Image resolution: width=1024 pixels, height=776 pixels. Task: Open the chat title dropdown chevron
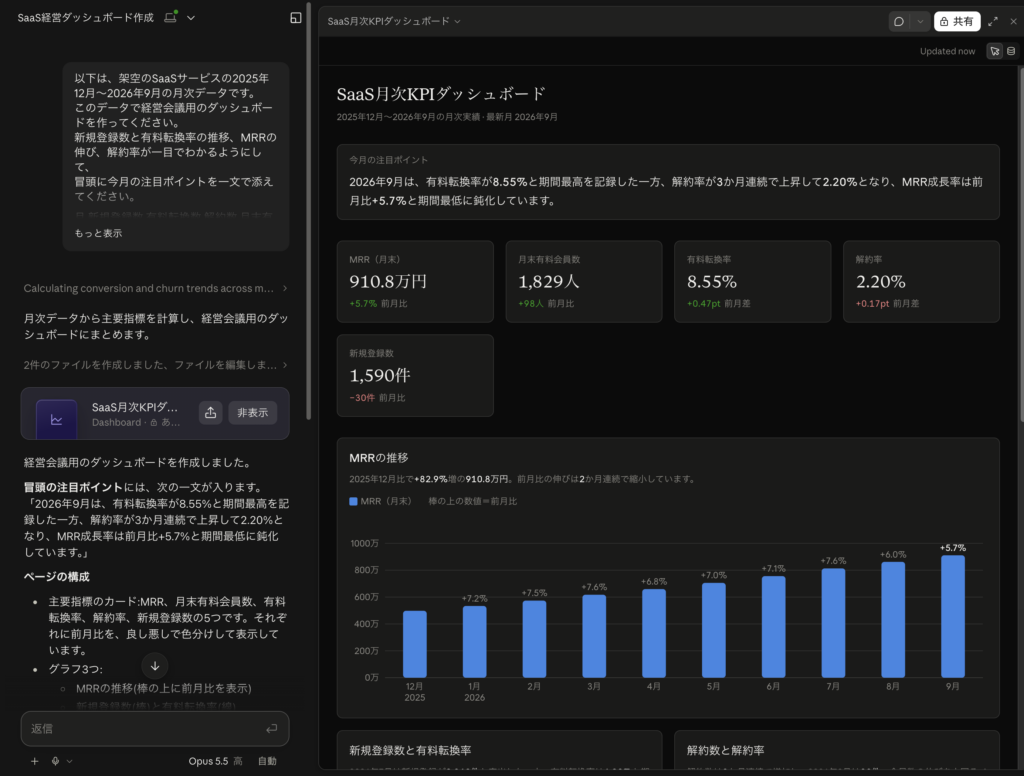[x=191, y=18]
